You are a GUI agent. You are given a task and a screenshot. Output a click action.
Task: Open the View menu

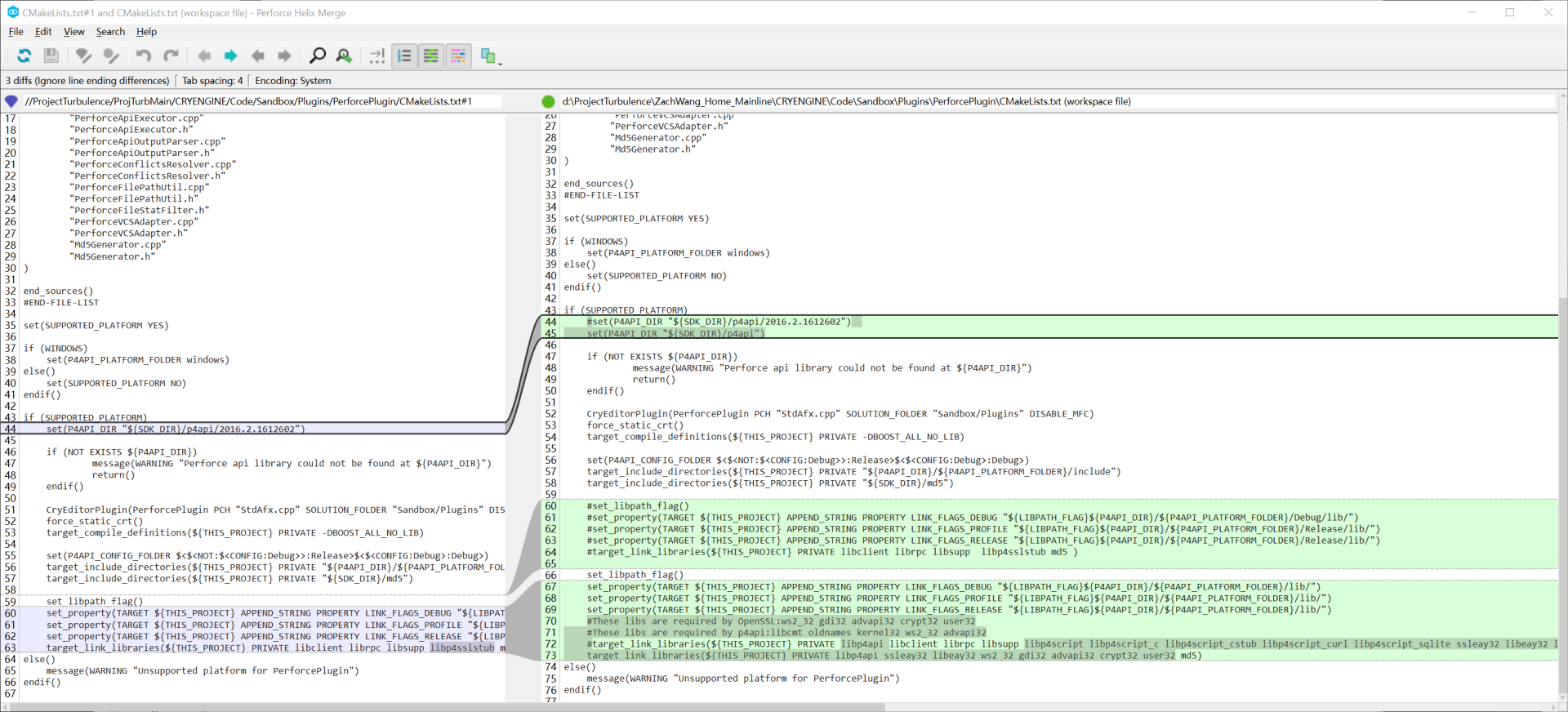point(73,32)
